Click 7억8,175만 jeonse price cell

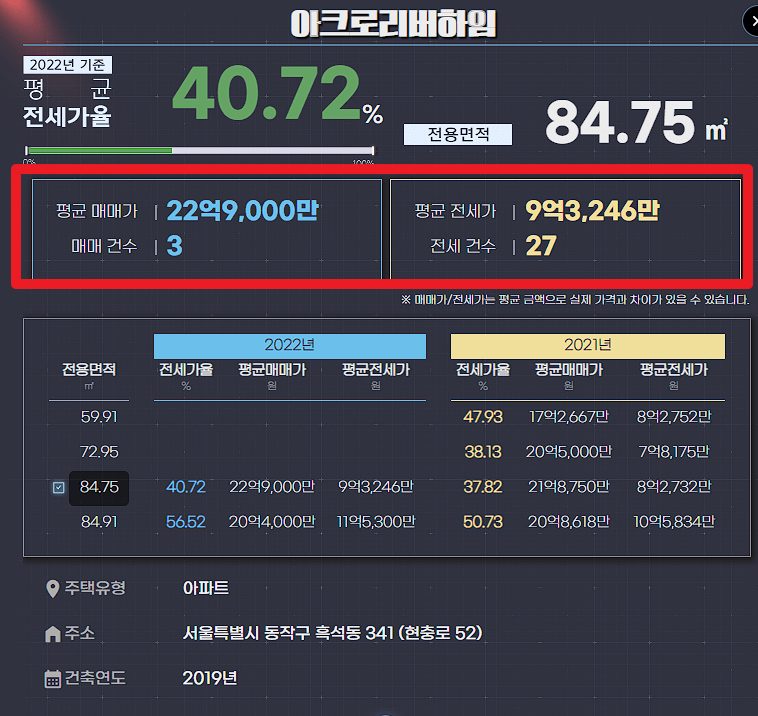[x=674, y=452]
